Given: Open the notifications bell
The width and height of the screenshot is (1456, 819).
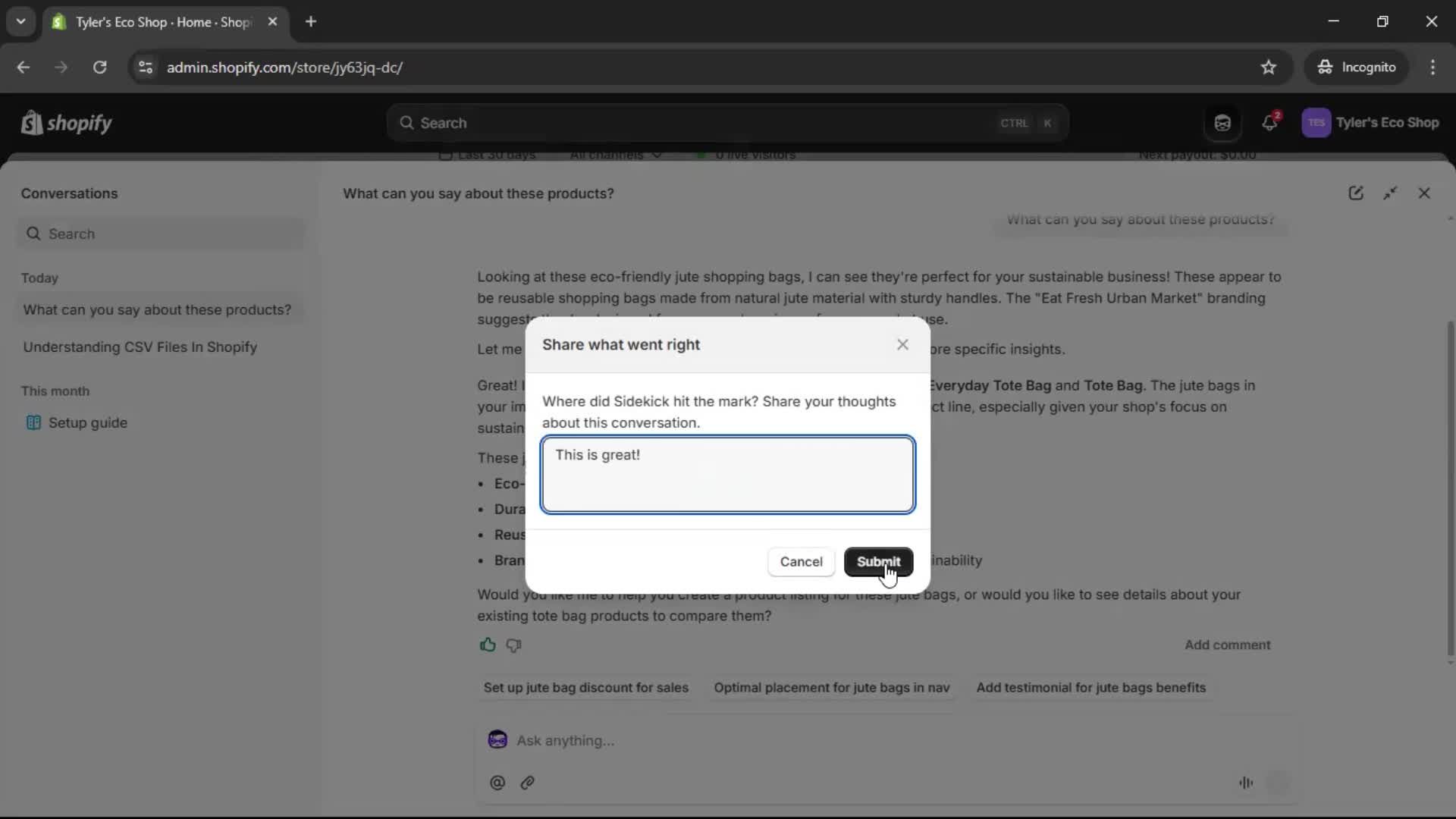Looking at the screenshot, I should point(1270,122).
